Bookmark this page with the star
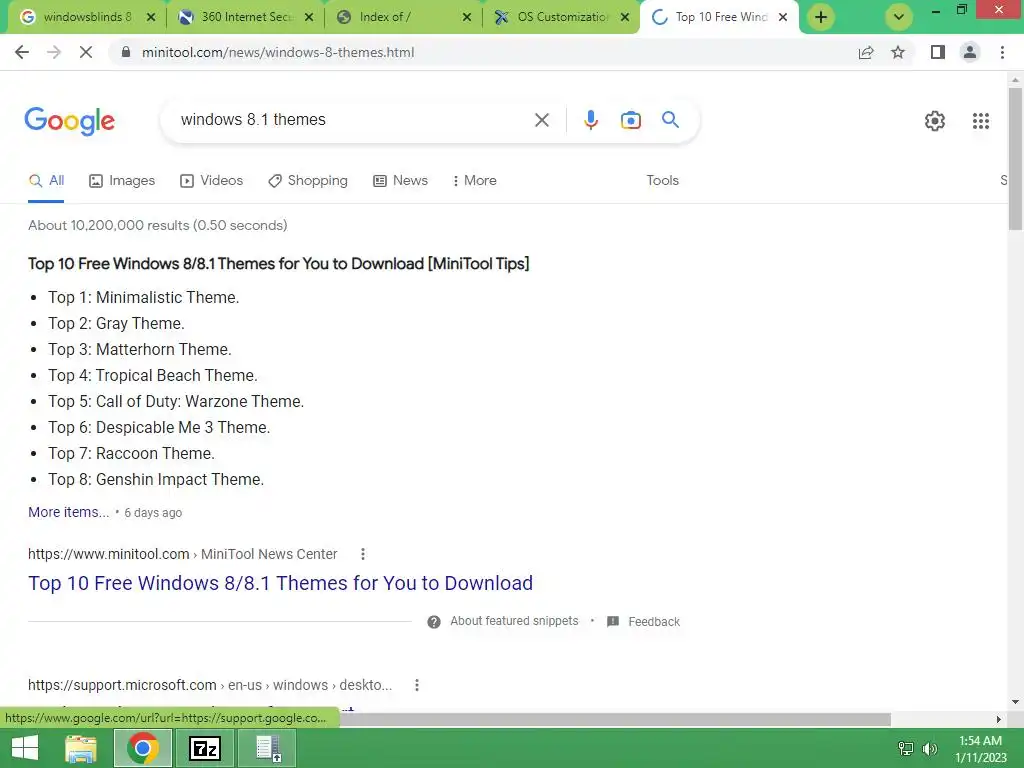 pos(898,52)
